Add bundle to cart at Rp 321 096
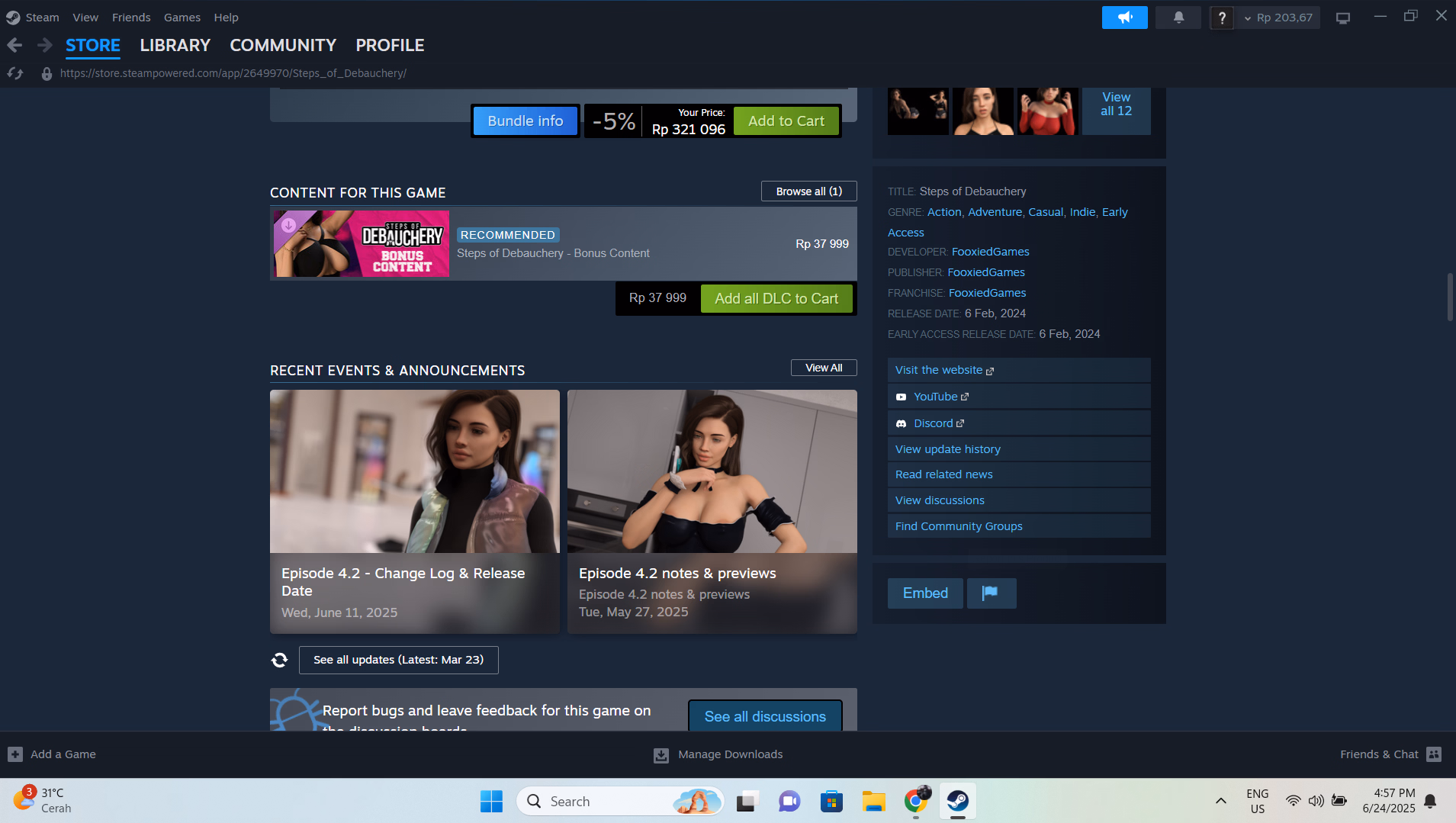The height and width of the screenshot is (823, 1456). click(786, 121)
